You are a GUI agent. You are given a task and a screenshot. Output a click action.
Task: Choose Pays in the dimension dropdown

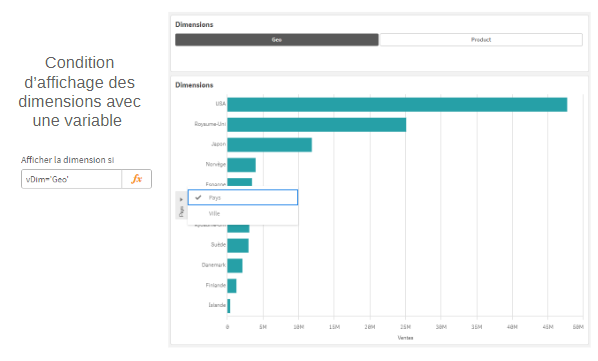(243, 197)
